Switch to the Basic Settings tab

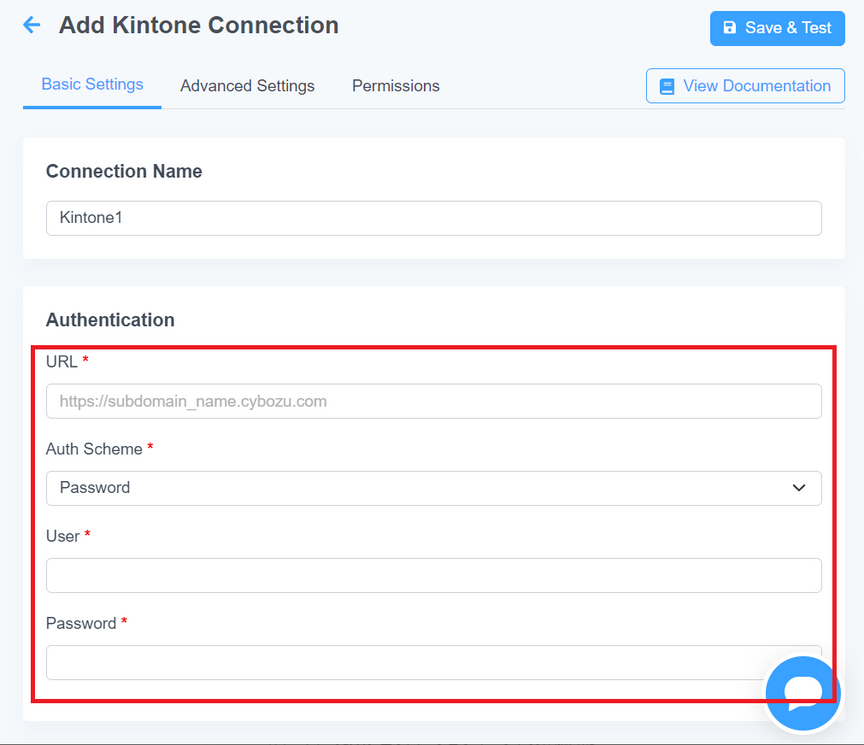92,84
